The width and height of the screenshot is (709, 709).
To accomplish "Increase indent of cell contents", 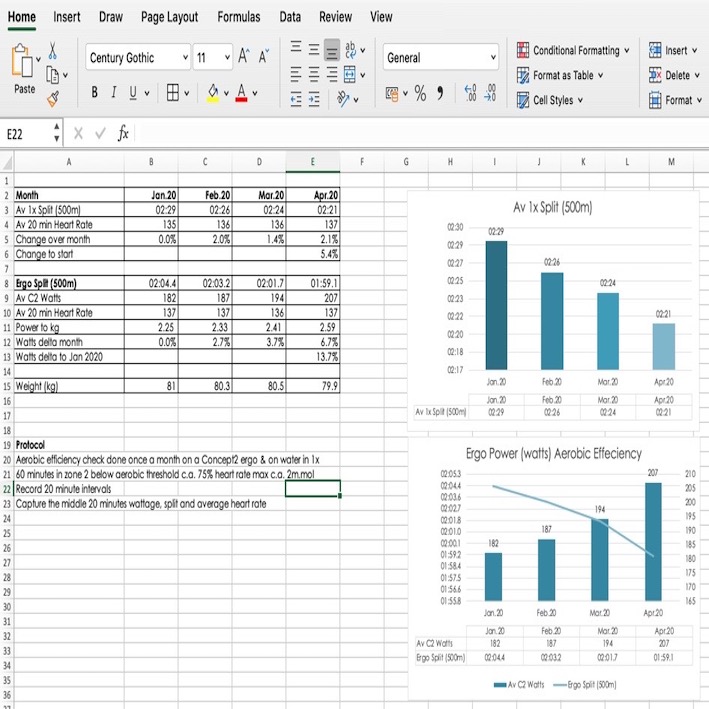I will tap(314, 99).
